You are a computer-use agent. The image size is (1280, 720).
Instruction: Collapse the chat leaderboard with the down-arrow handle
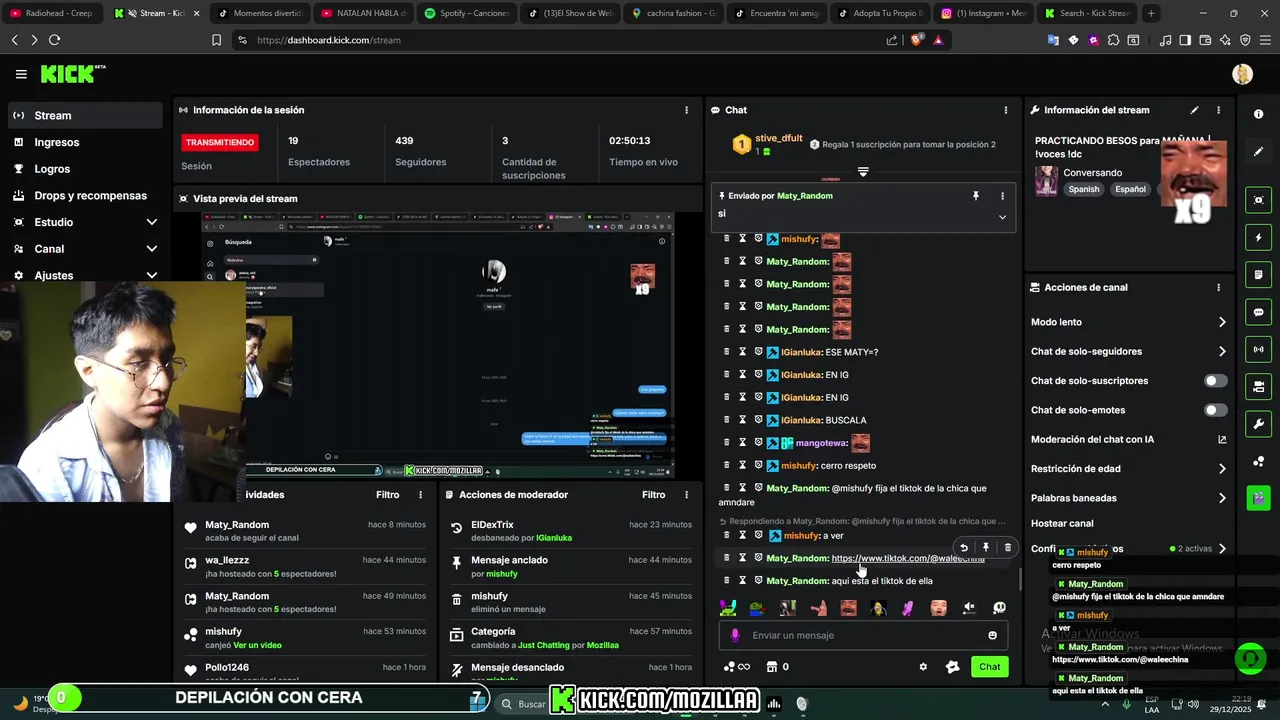863,172
